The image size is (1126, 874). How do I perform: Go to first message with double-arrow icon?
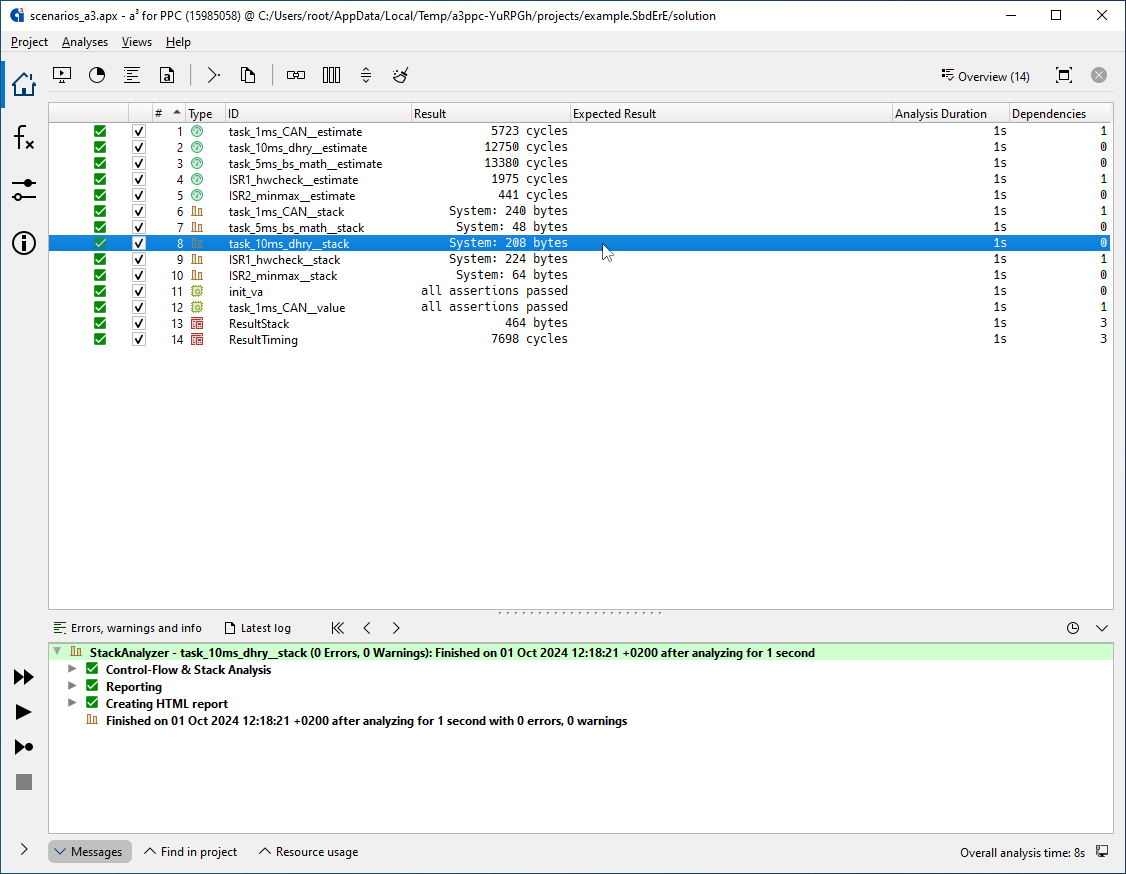point(338,628)
